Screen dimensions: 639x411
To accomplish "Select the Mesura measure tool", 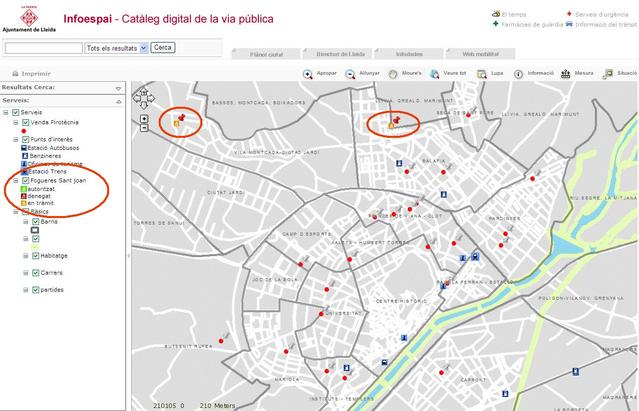I will click(566, 74).
